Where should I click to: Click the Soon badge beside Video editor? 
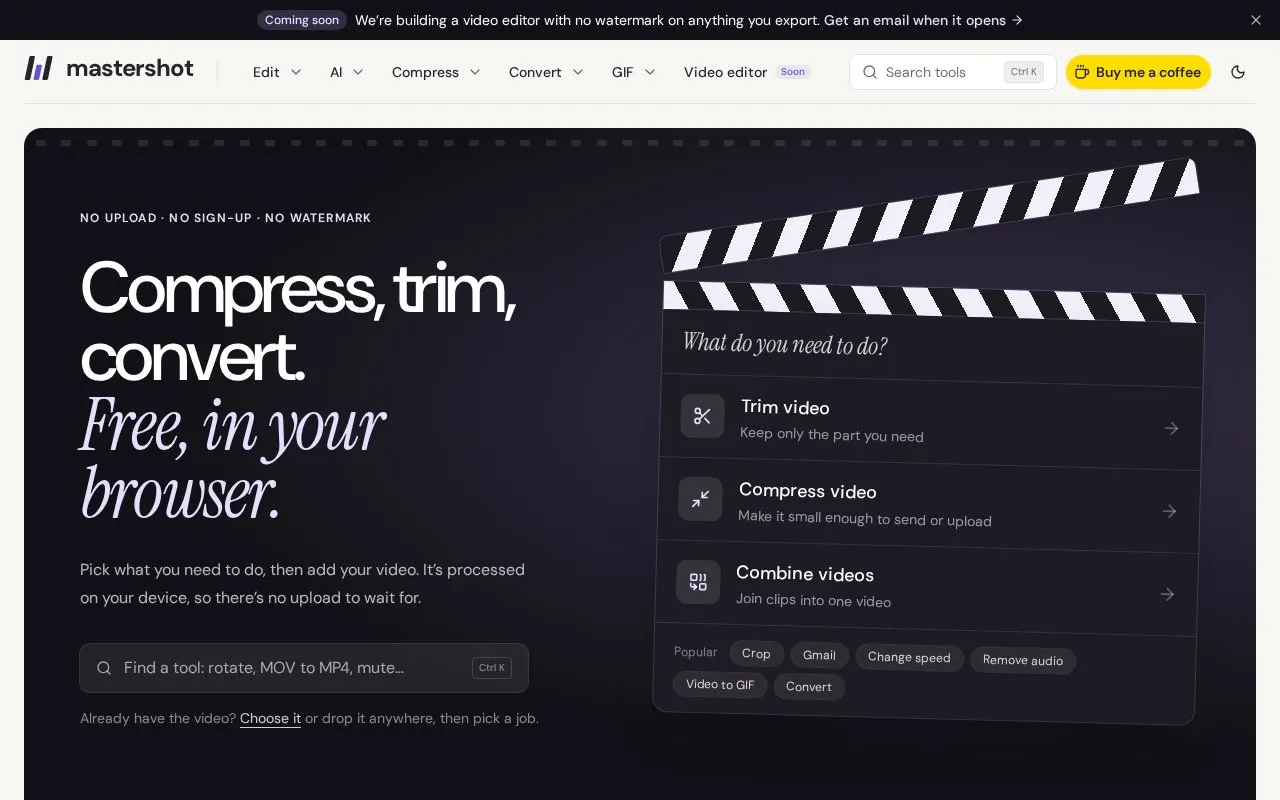point(793,72)
